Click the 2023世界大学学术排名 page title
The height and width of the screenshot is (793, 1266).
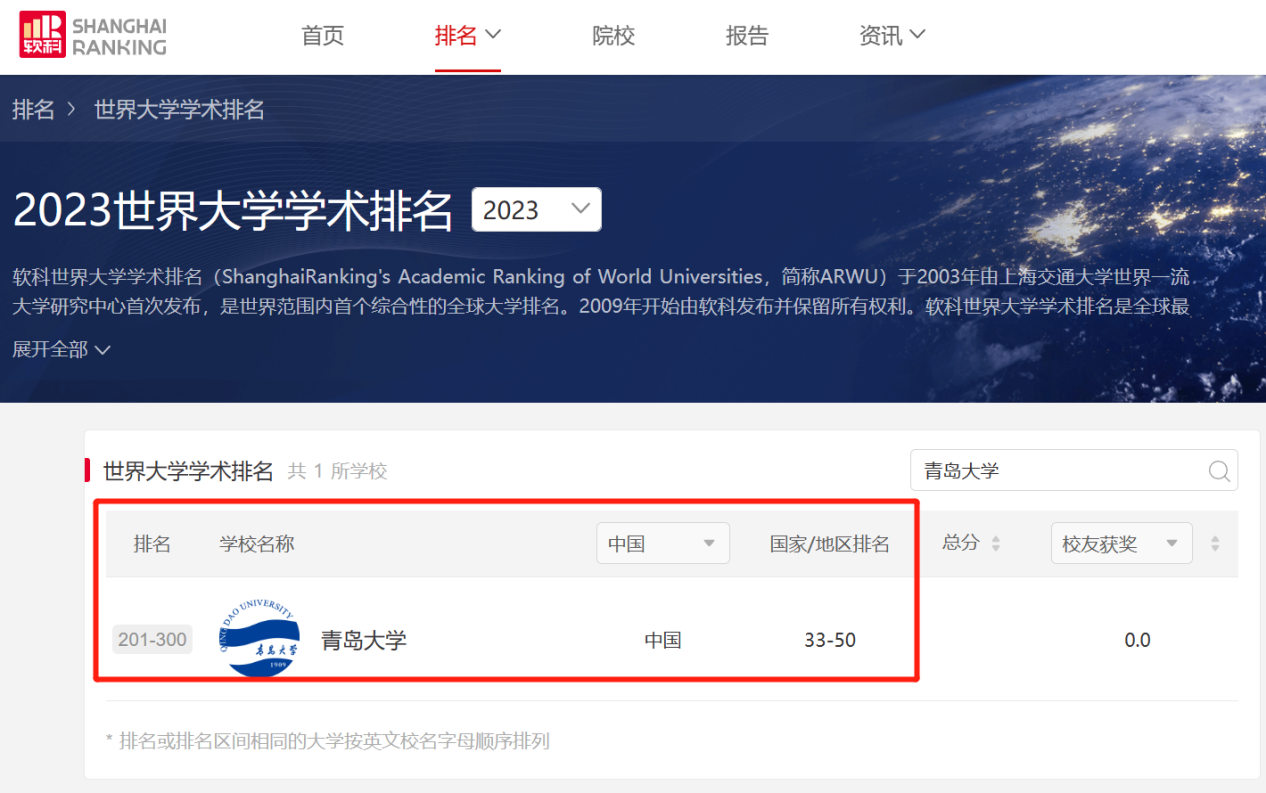pyautogui.click(x=233, y=210)
